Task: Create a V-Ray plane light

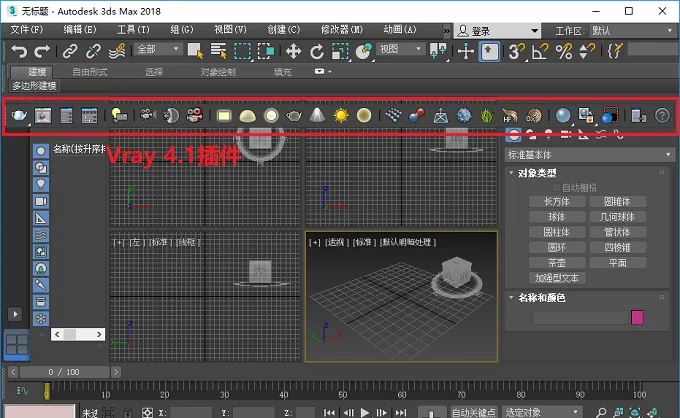Action: click(x=224, y=116)
